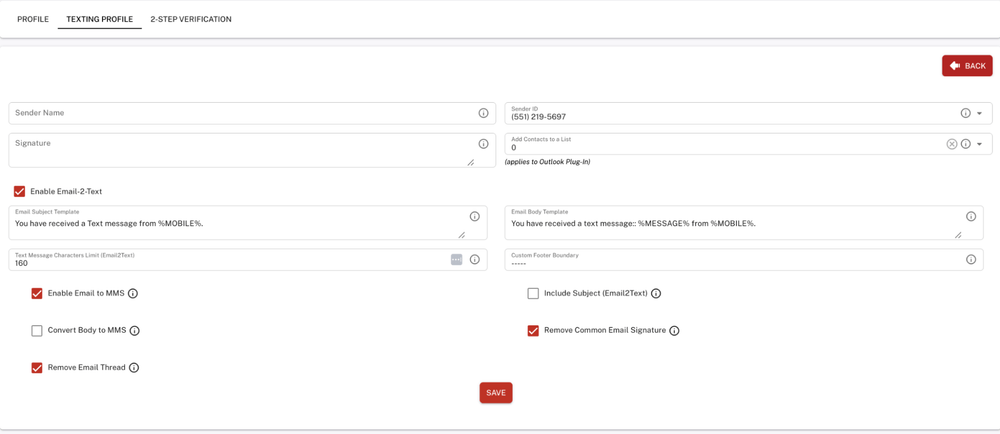Uncheck Remove Common Email Signature
This screenshot has height=434, width=1000.
click(x=533, y=331)
